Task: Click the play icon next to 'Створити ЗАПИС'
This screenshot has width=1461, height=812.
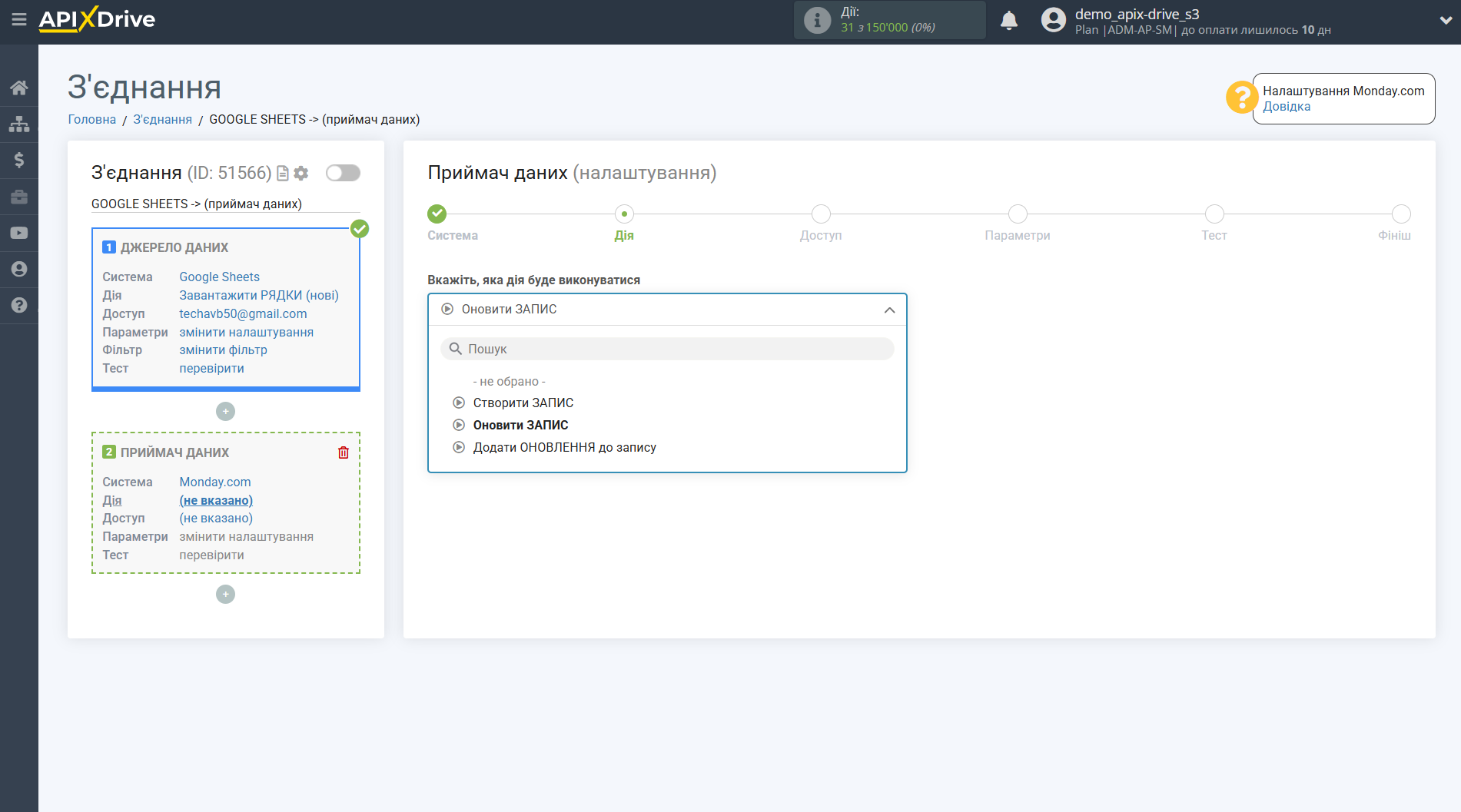Action: point(459,403)
